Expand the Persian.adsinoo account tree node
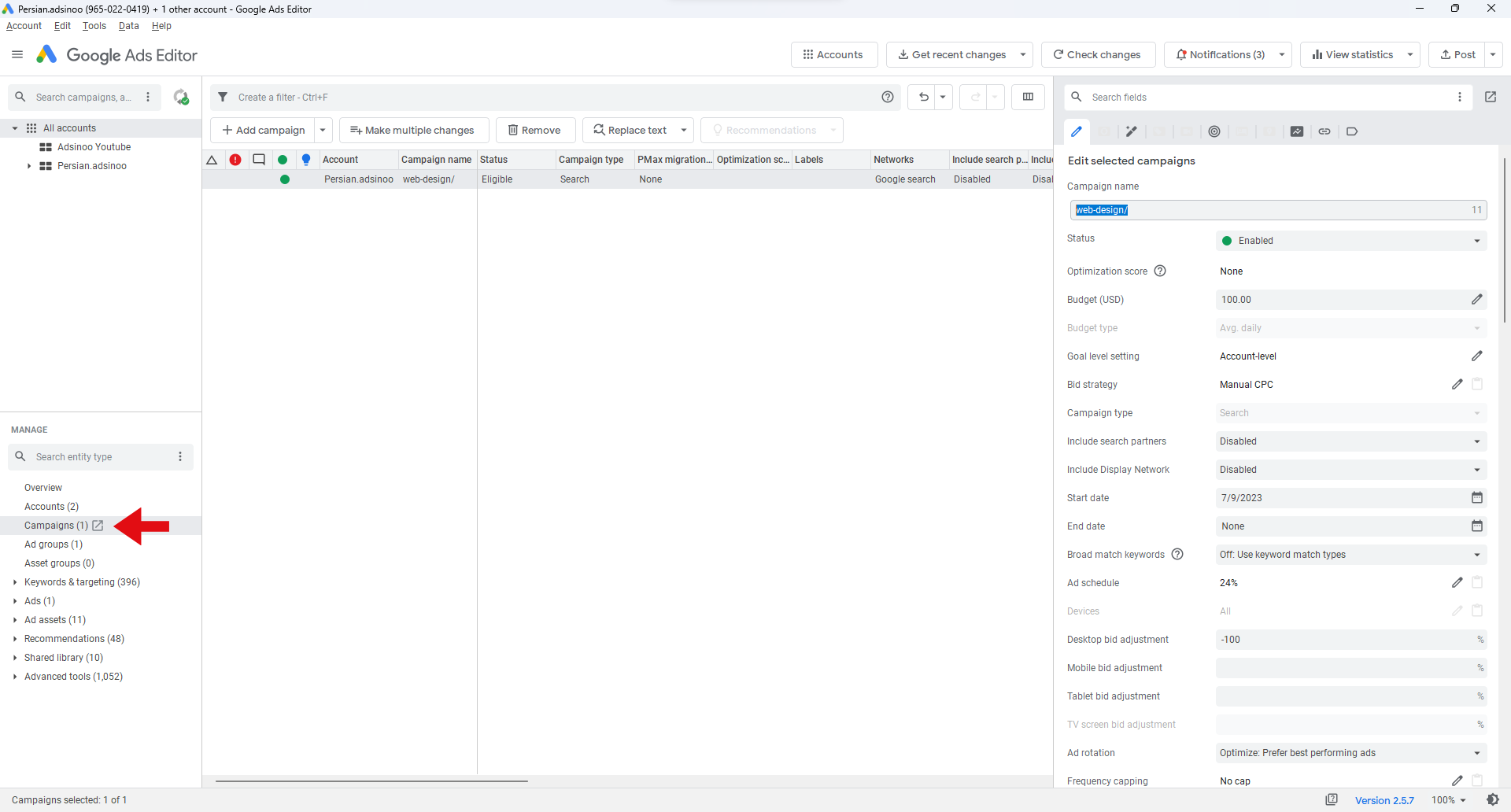Image resolution: width=1511 pixels, height=812 pixels. (x=29, y=166)
